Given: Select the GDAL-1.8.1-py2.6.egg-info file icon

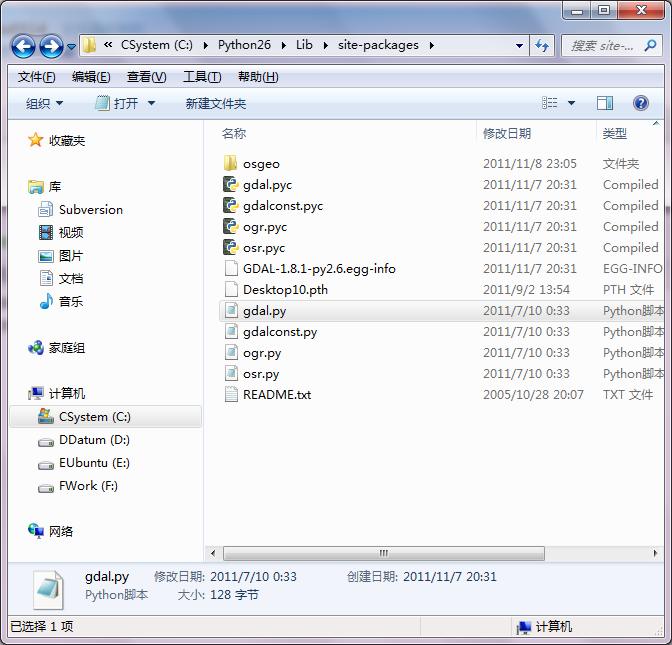Looking at the screenshot, I should (x=231, y=268).
